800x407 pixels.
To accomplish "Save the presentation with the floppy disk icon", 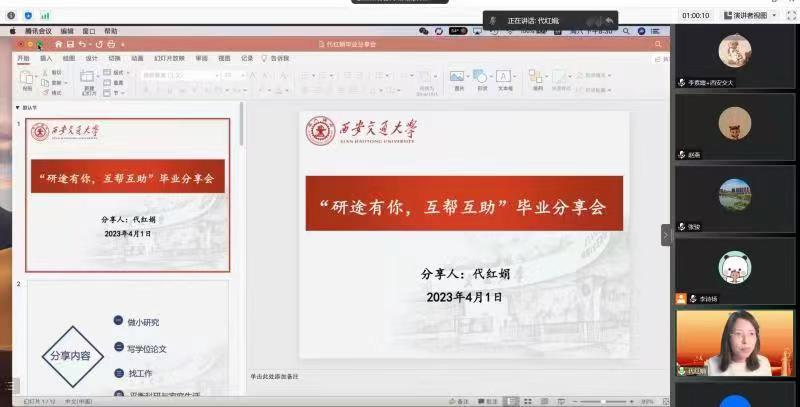I will click(70, 44).
